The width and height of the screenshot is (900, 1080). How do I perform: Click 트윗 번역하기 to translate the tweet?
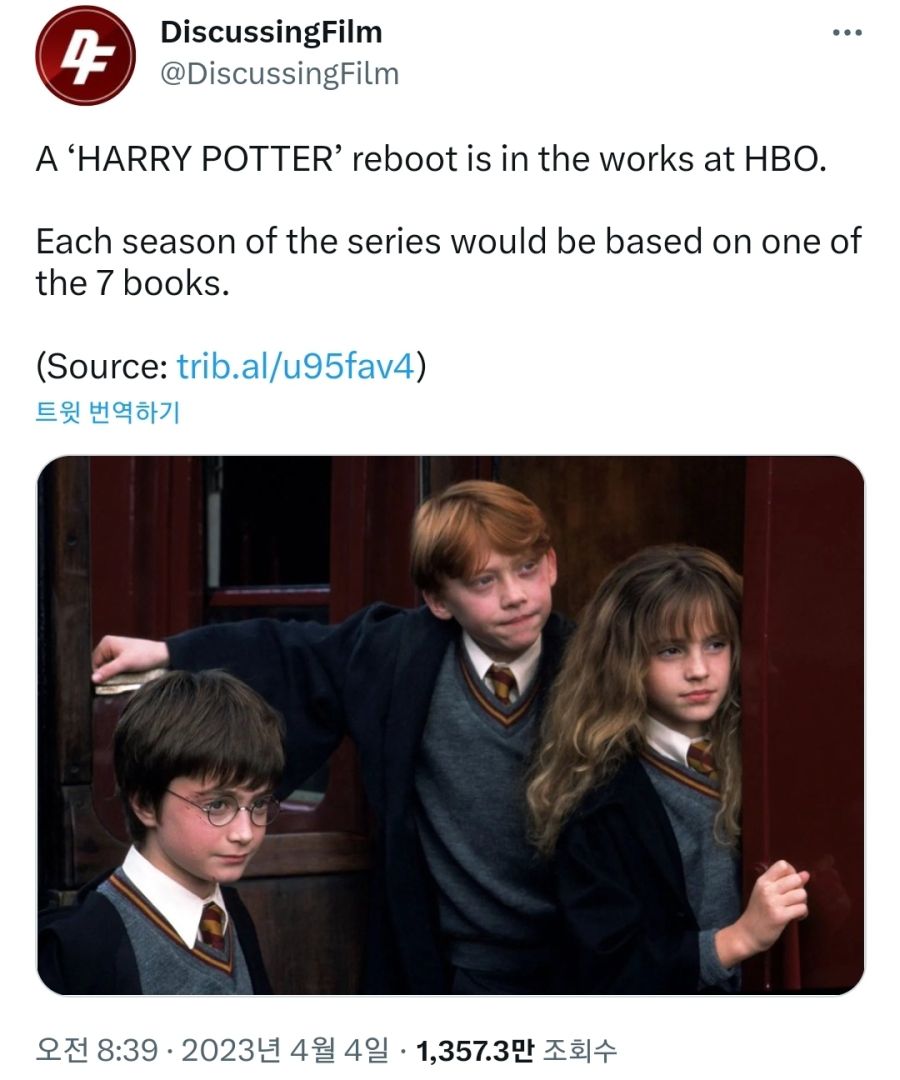point(107,412)
